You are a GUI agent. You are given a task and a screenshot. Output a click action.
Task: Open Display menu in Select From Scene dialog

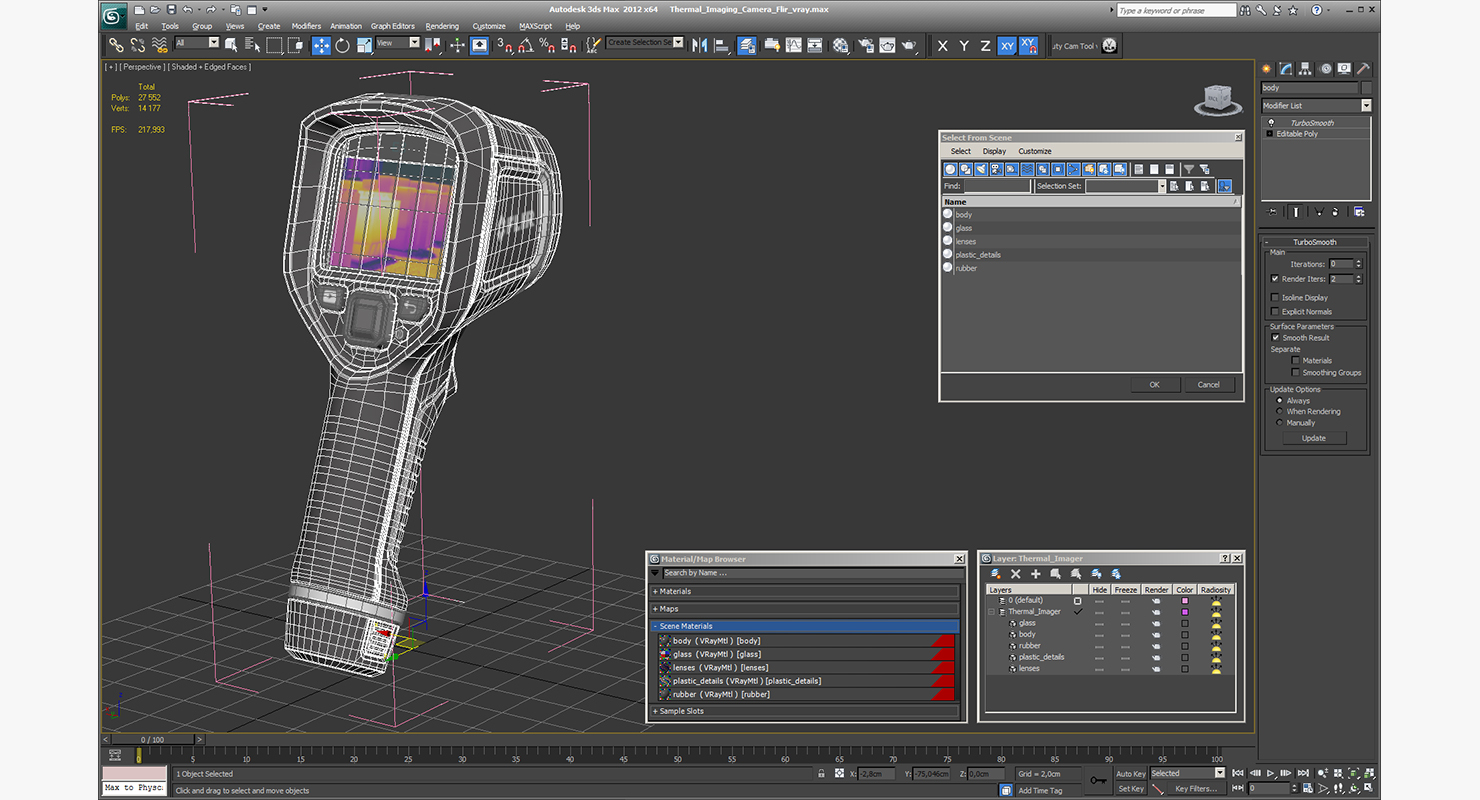[994, 151]
